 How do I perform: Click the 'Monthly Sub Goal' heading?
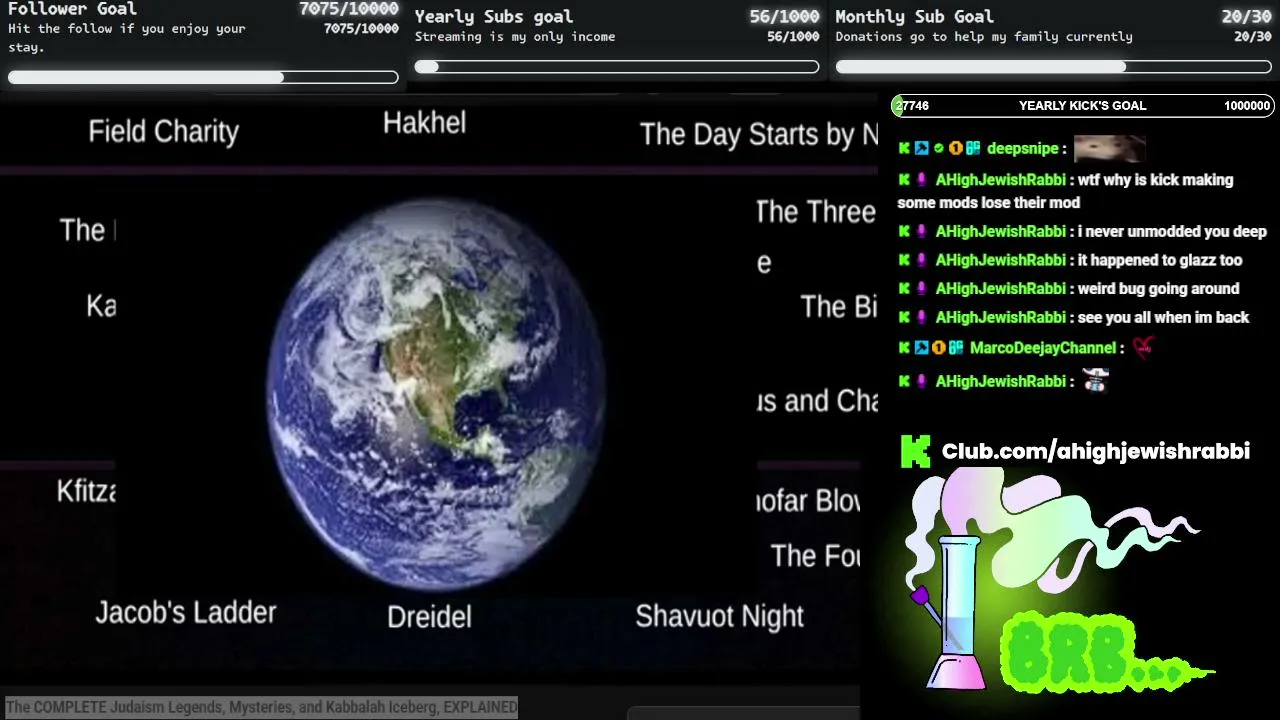tap(915, 16)
